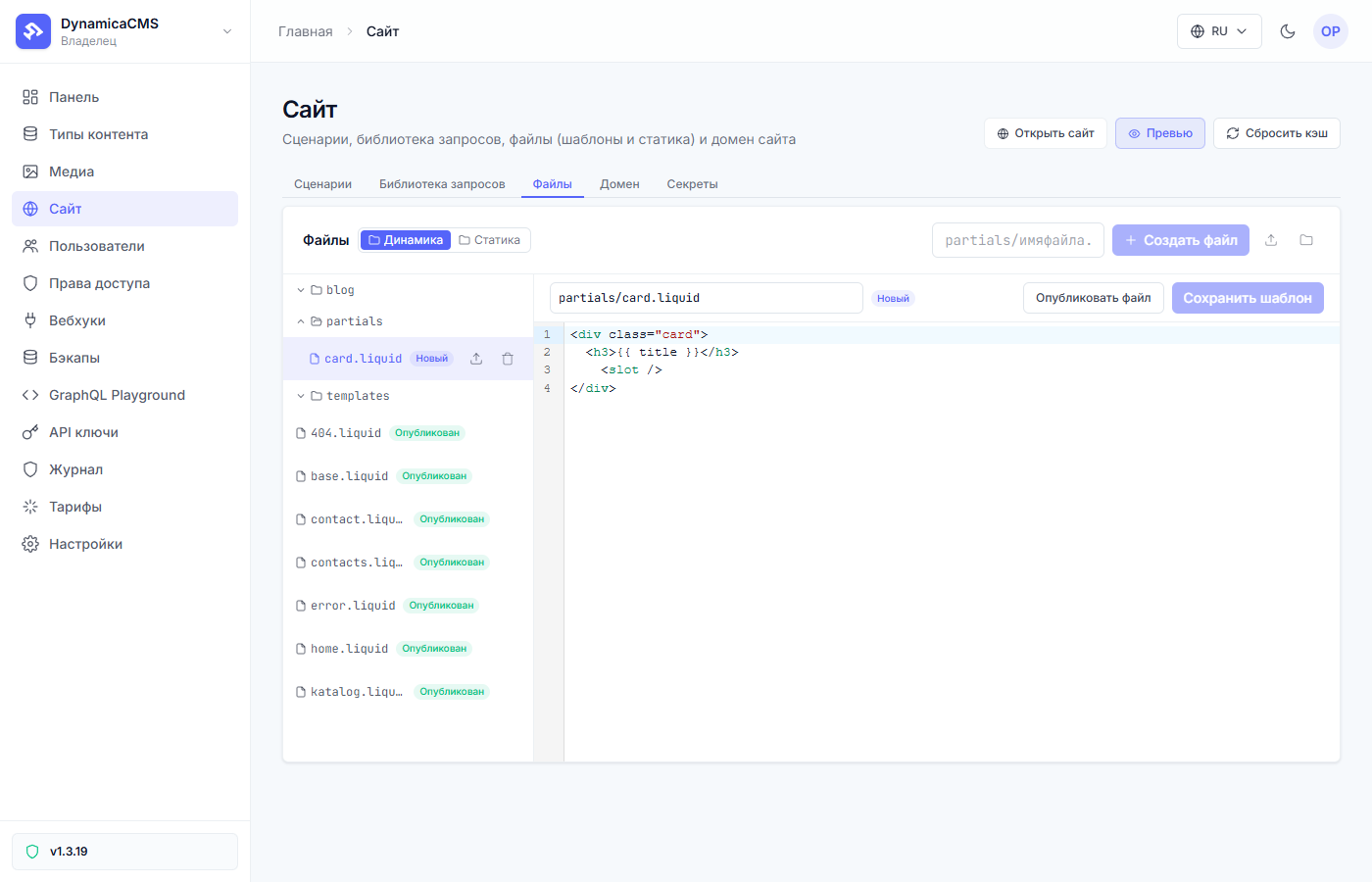Open the Тарифы page
Image resolution: width=1372 pixels, height=882 pixels.
tap(124, 507)
